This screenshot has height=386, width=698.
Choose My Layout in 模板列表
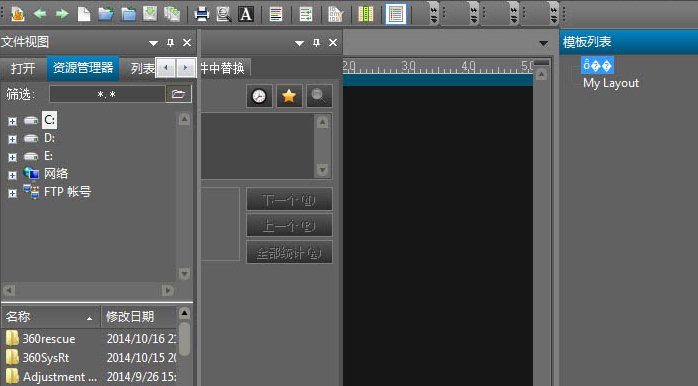tap(611, 83)
